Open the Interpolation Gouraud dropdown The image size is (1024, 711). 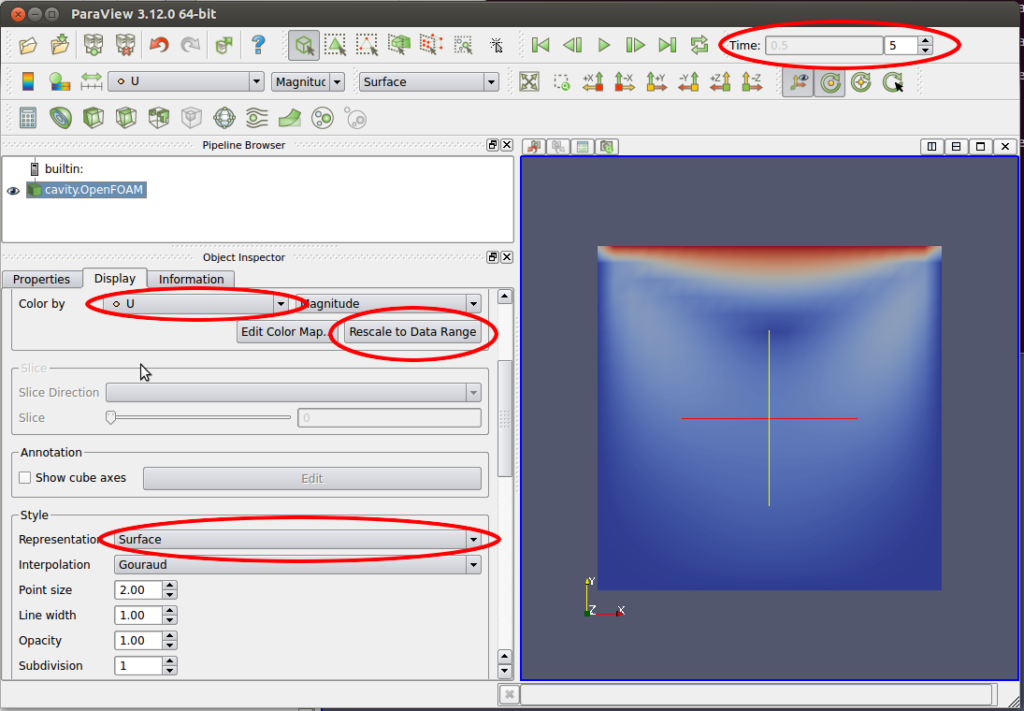click(472, 565)
